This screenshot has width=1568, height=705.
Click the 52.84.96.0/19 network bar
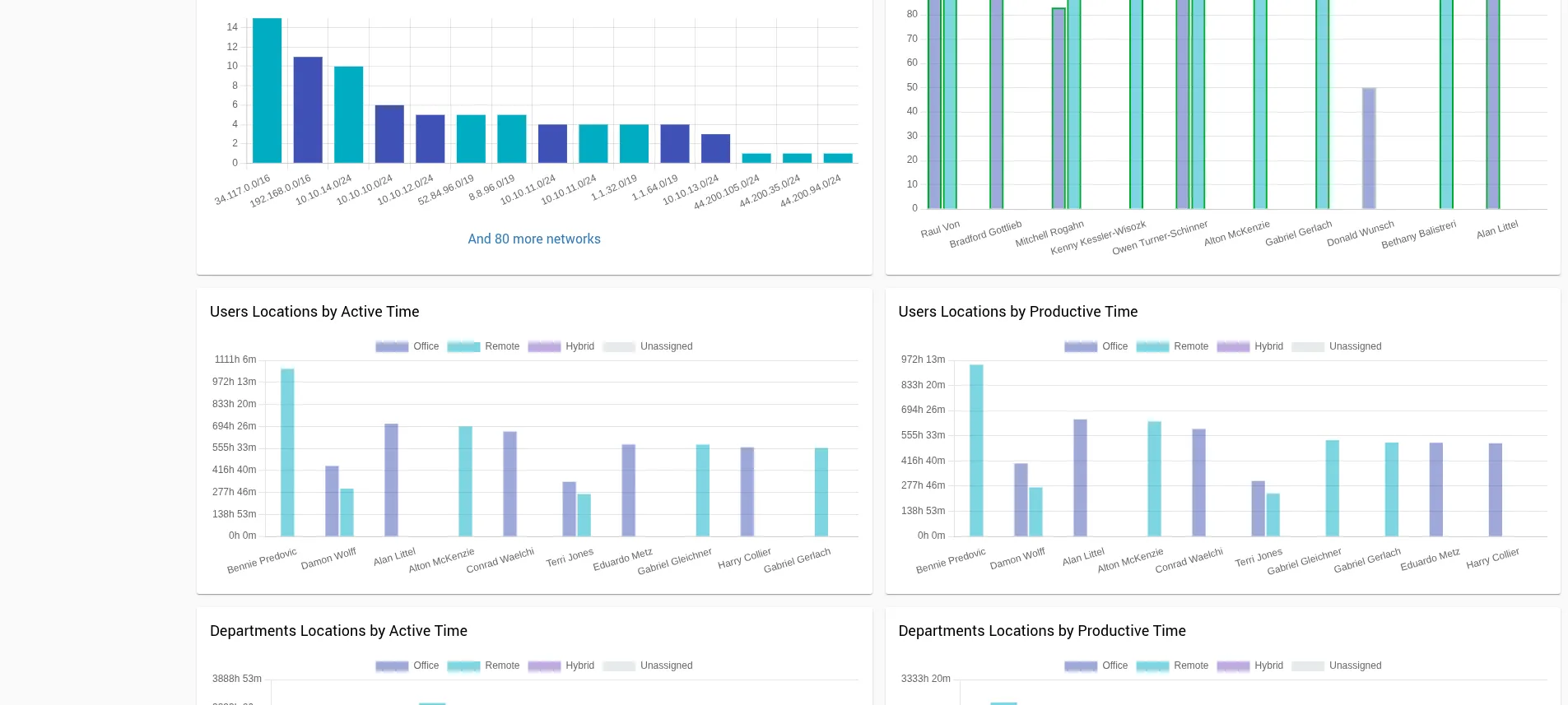click(x=471, y=139)
